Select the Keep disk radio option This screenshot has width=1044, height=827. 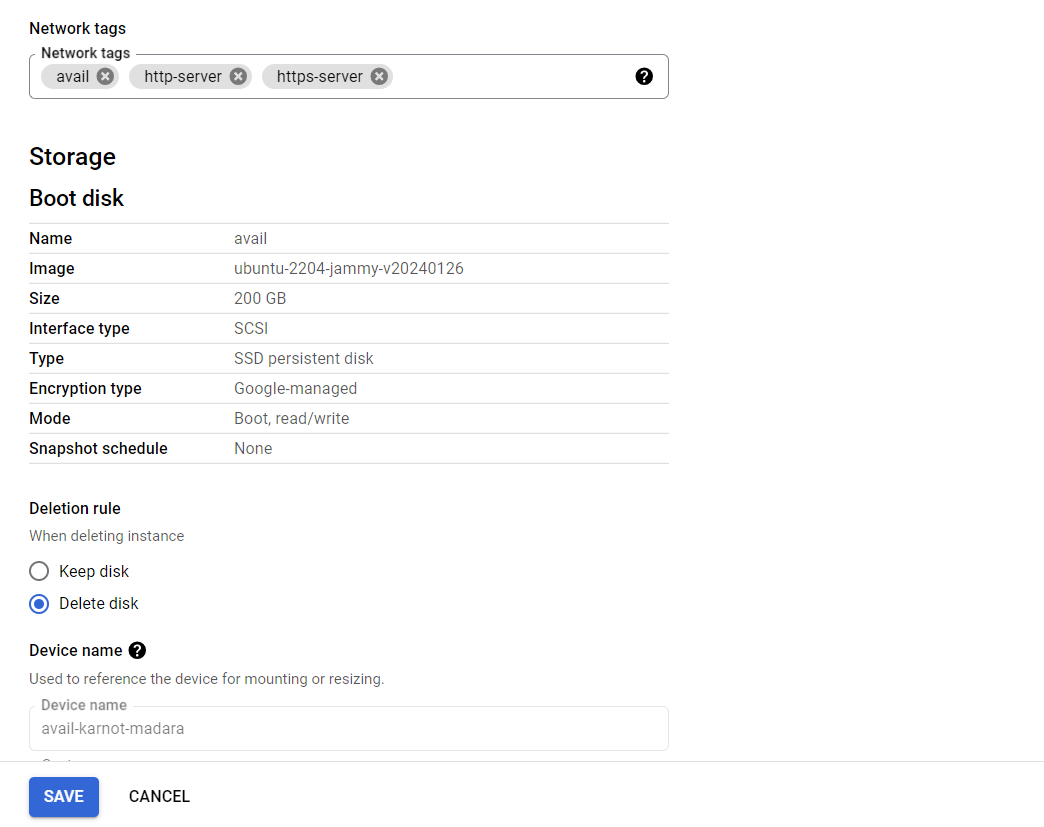39,571
